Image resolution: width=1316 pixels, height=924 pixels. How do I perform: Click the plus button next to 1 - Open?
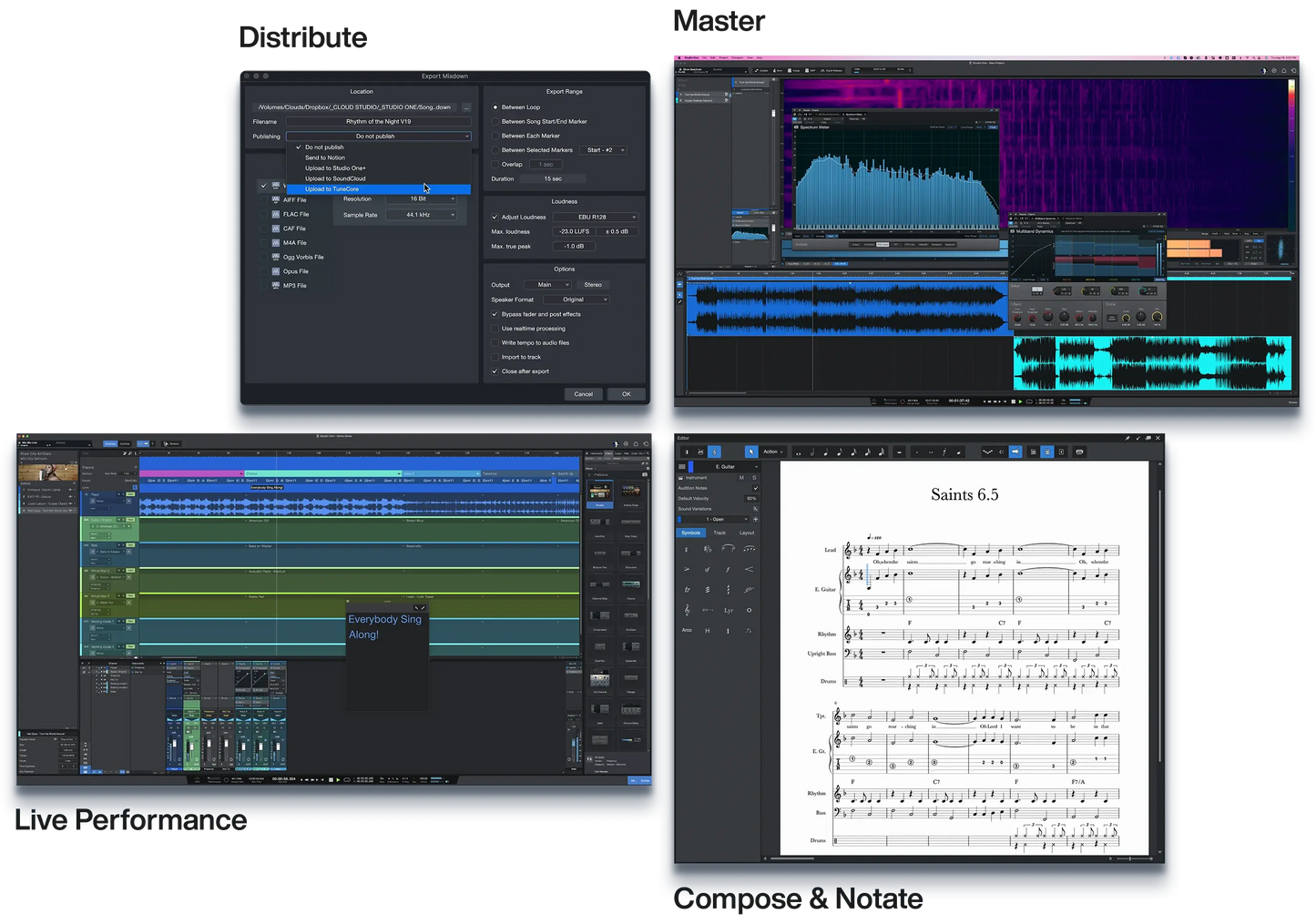point(756,519)
